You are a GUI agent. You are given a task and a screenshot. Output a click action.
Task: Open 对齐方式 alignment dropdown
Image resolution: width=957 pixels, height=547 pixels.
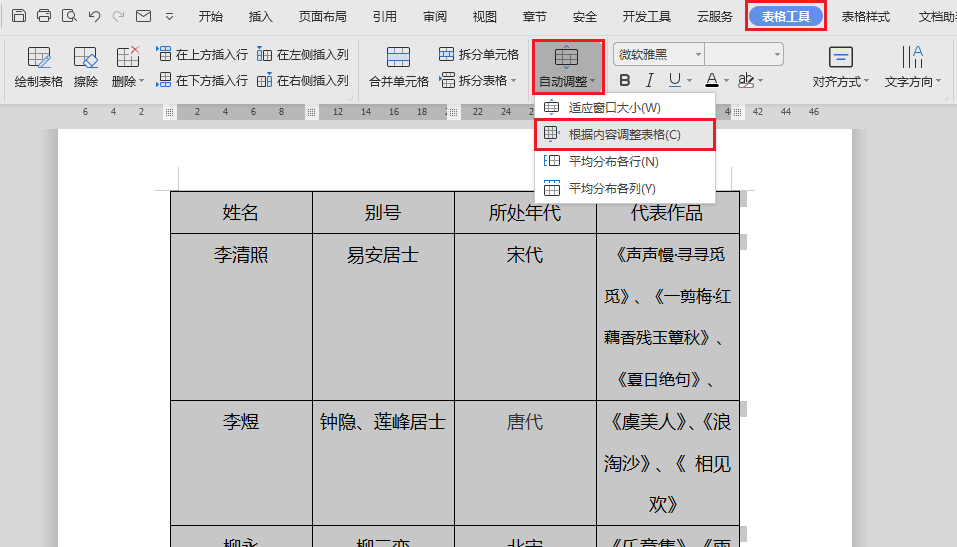pyautogui.click(x=840, y=67)
